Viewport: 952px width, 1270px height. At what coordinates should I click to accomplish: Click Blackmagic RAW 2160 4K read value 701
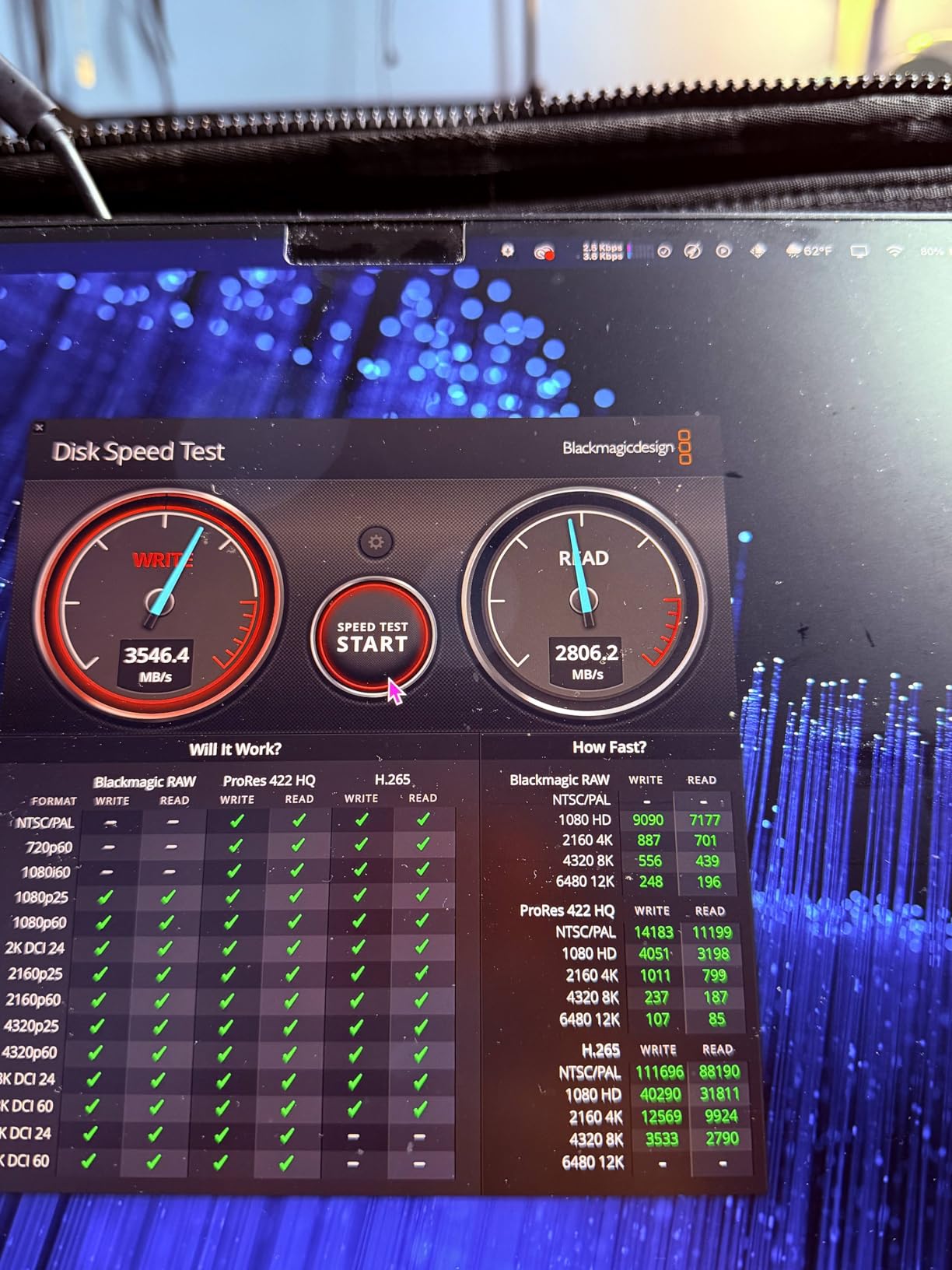click(x=705, y=840)
